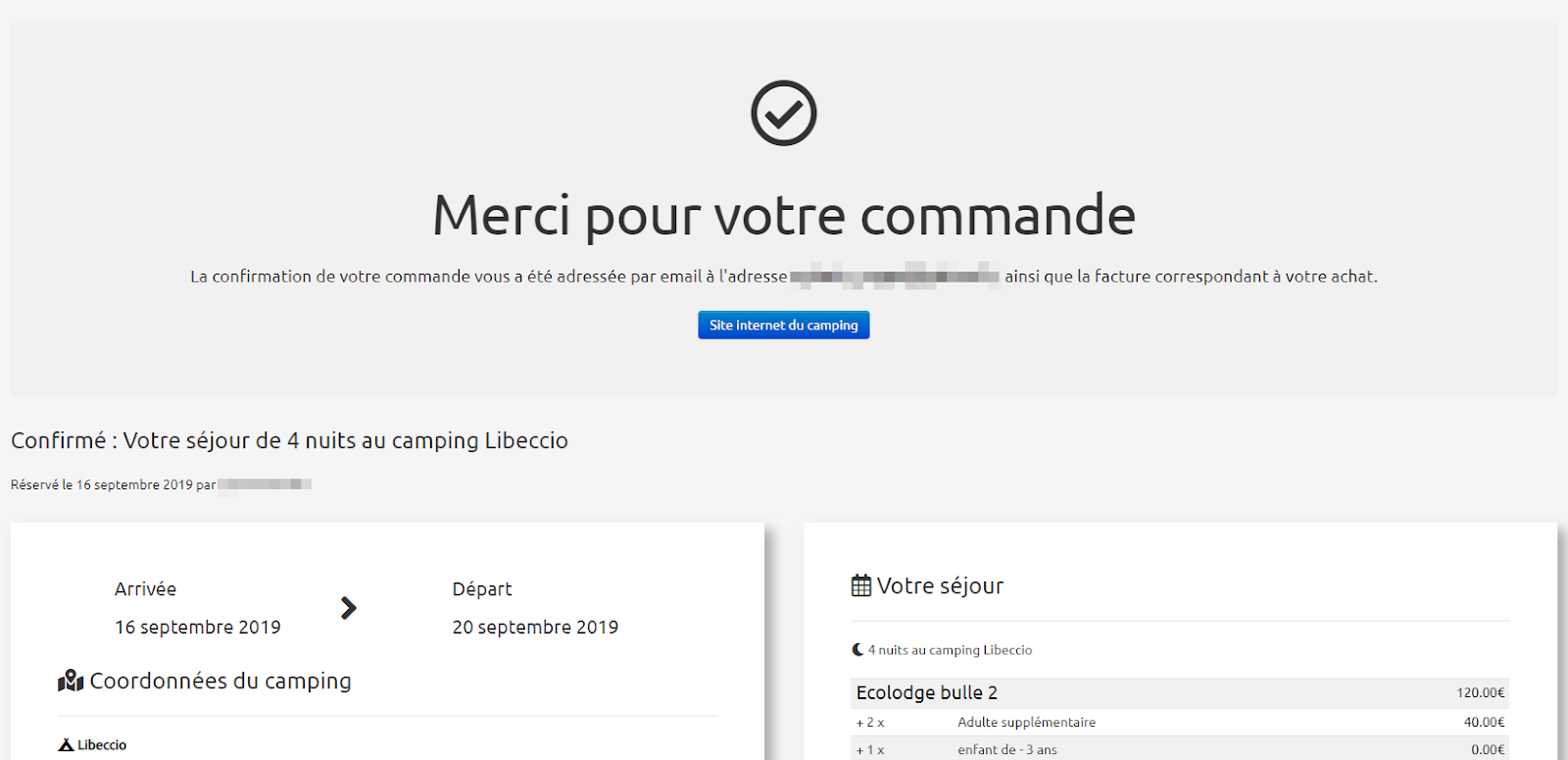Click the 20 septembre 2019 departure date
This screenshot has height=760, width=1568.
pos(535,628)
